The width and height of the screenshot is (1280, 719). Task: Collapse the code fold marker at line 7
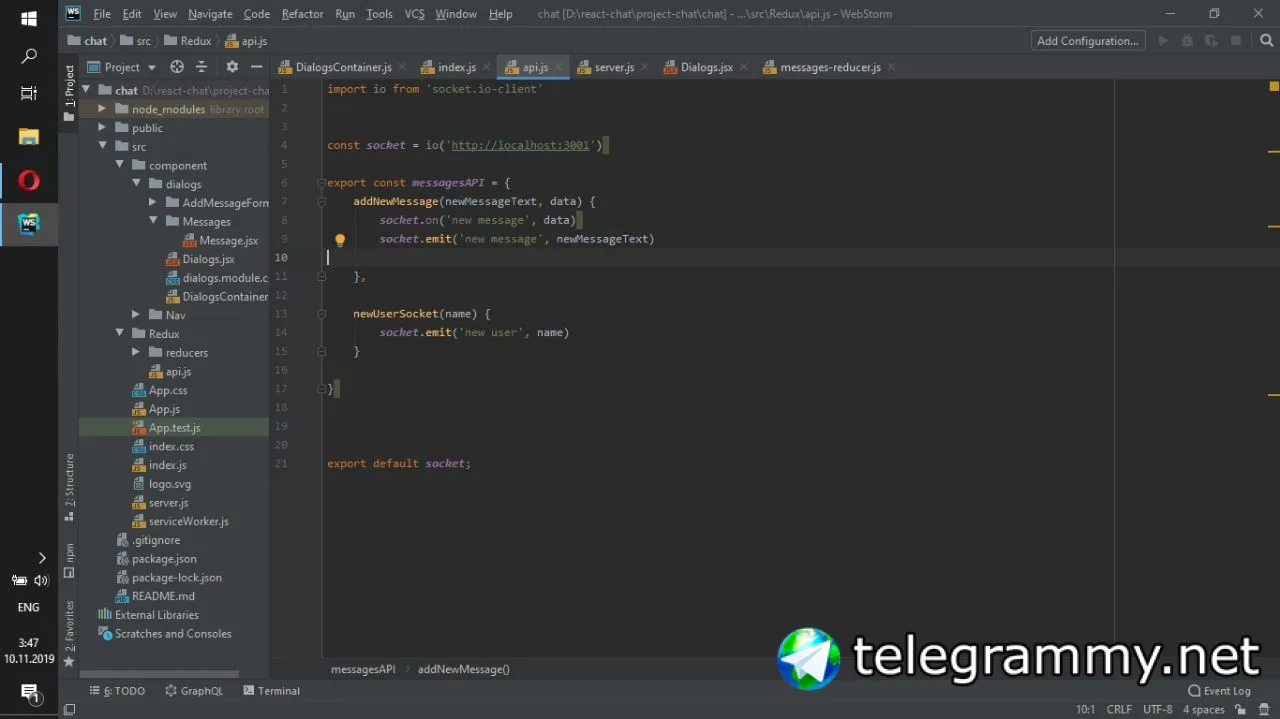click(321, 202)
